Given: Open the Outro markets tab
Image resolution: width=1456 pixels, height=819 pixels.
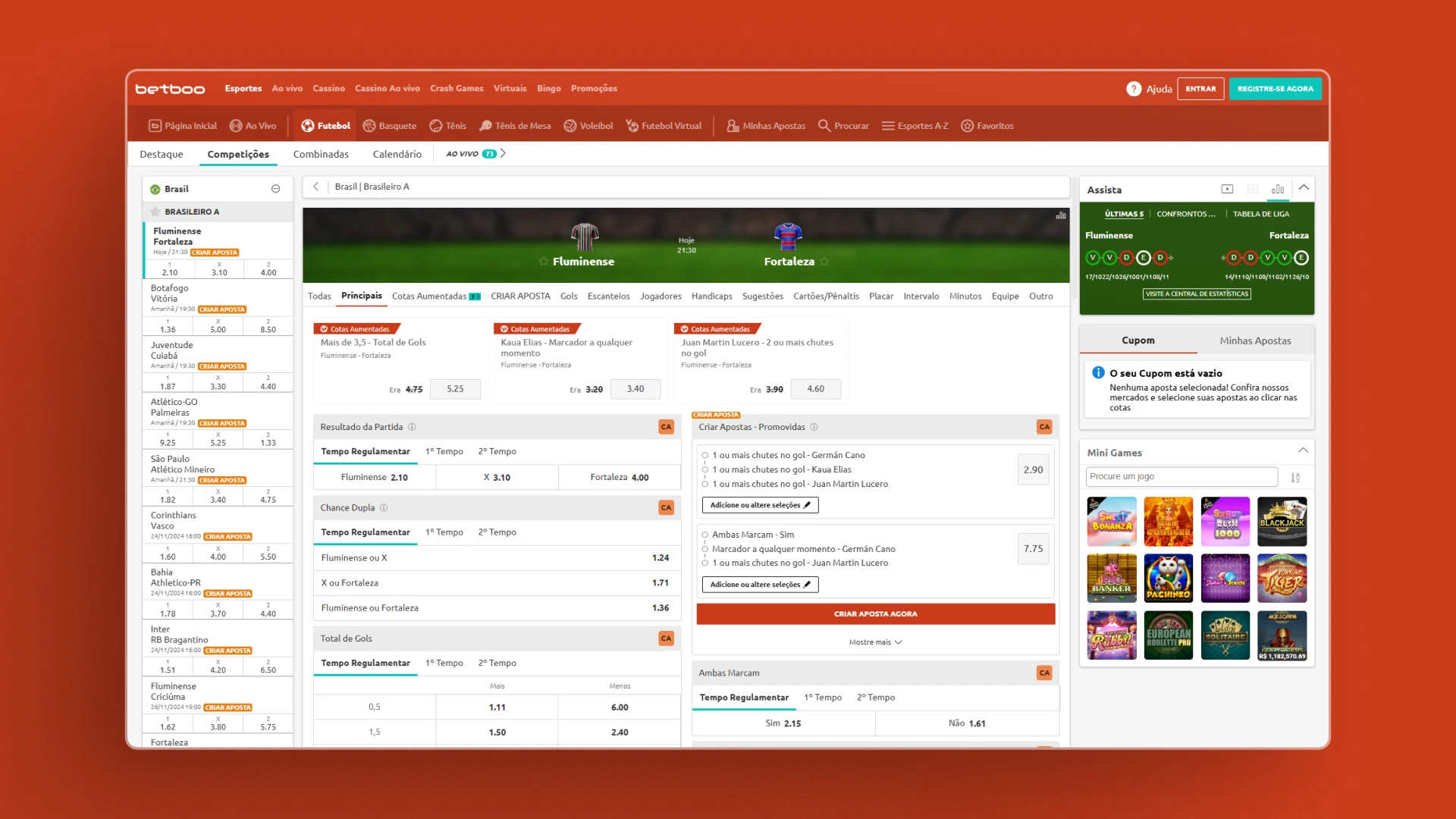Looking at the screenshot, I should [1040, 297].
